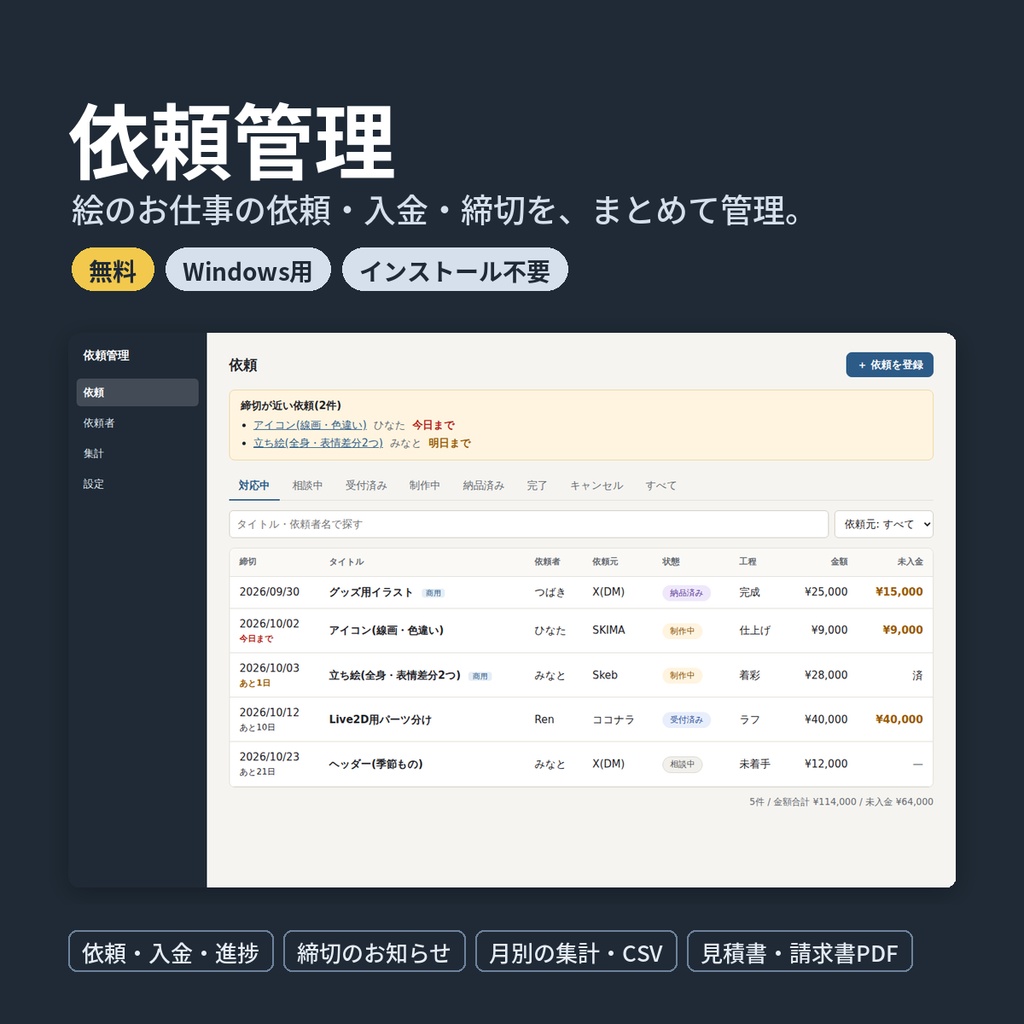Image resolution: width=1024 pixels, height=1024 pixels.
Task: Switch to the 納品済み tab
Action: point(483,485)
